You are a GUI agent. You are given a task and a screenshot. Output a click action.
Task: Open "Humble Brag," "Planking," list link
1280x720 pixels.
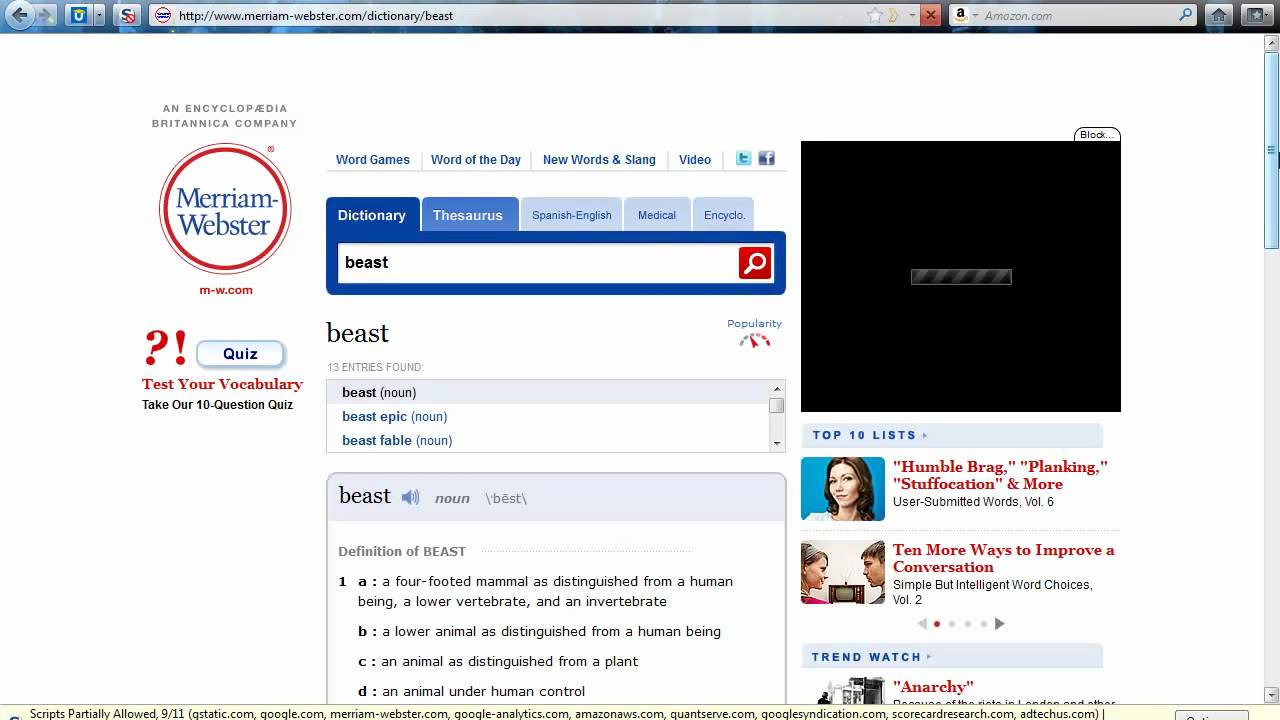(1000, 475)
